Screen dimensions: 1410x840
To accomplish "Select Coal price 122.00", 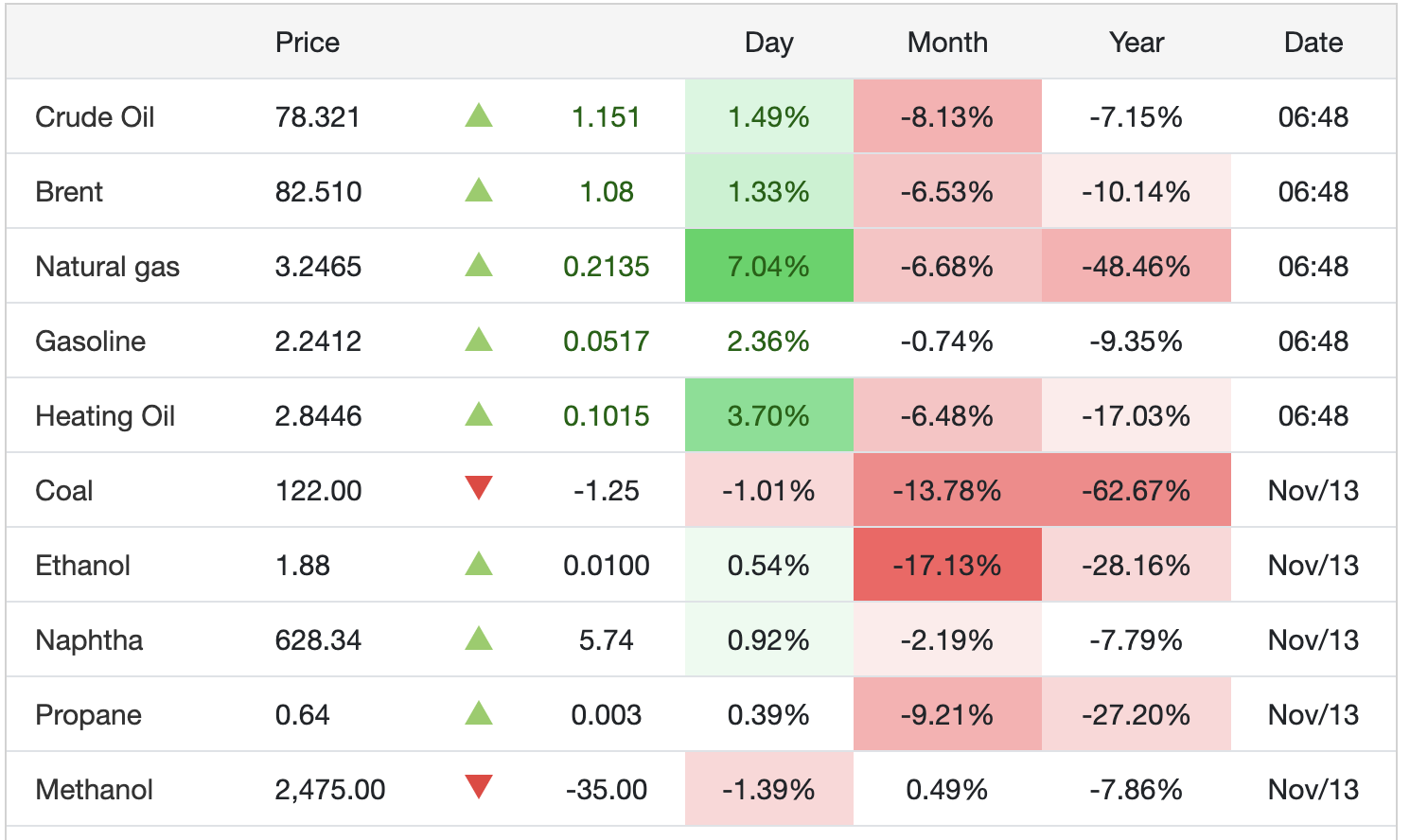I will click(x=318, y=491).
